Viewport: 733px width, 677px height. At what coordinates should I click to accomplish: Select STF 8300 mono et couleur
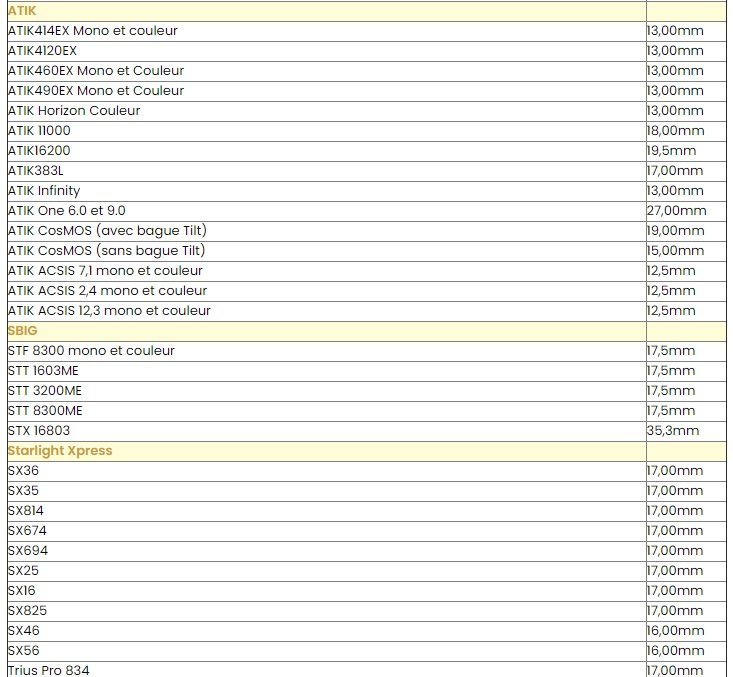[x=91, y=351]
